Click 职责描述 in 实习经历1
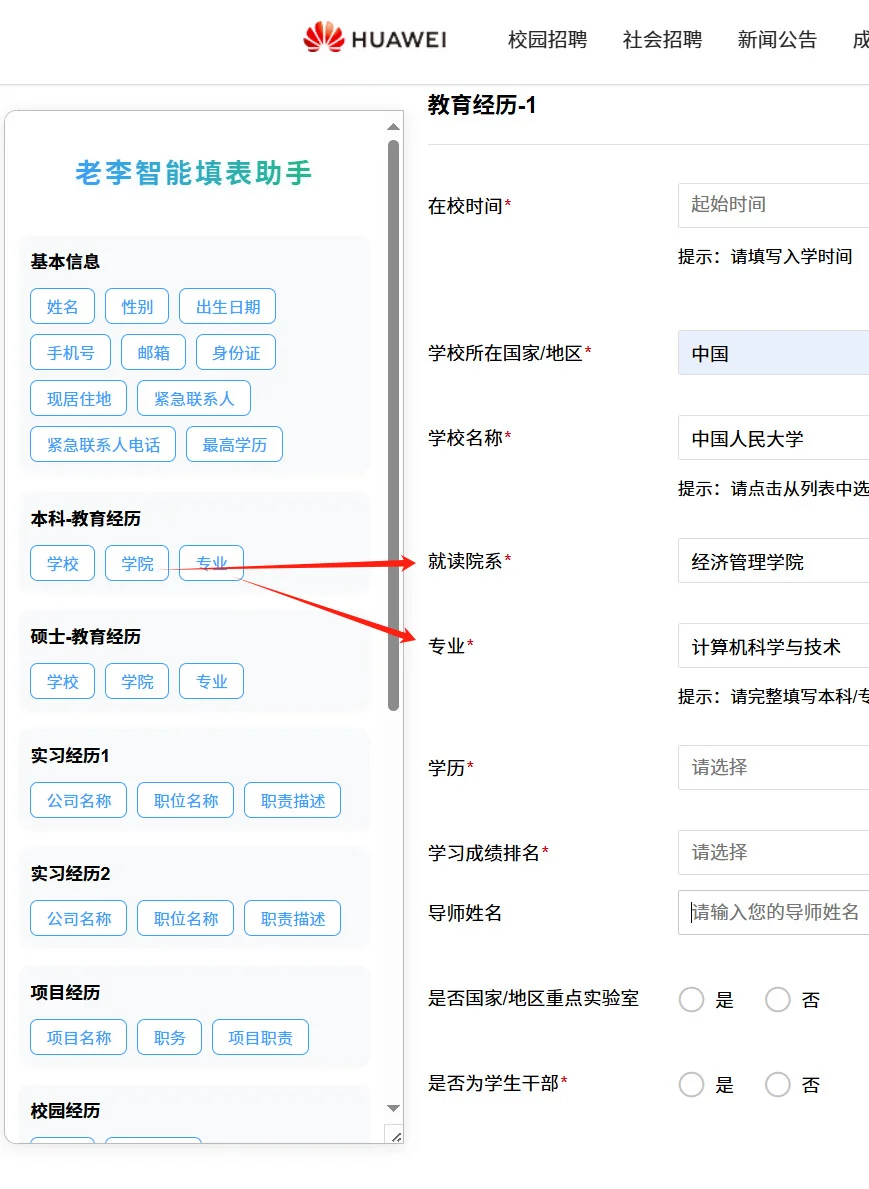869x1189 pixels. click(x=293, y=800)
